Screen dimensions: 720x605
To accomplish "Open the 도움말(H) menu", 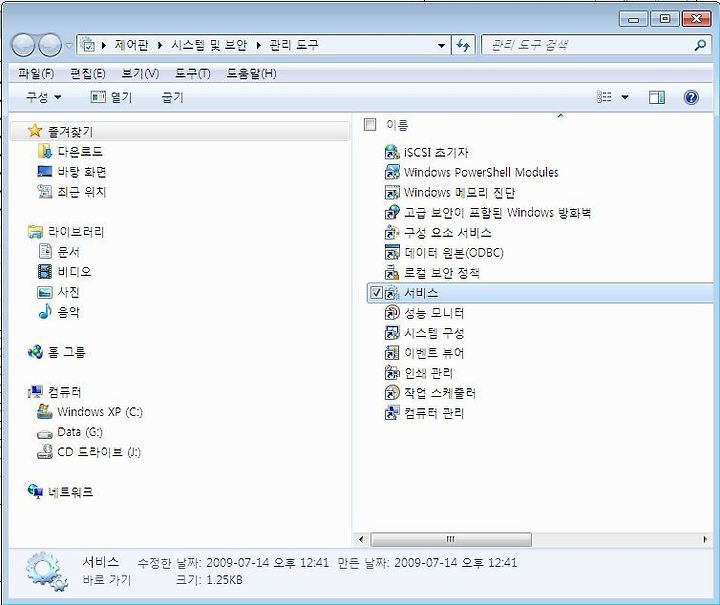I will point(251,73).
